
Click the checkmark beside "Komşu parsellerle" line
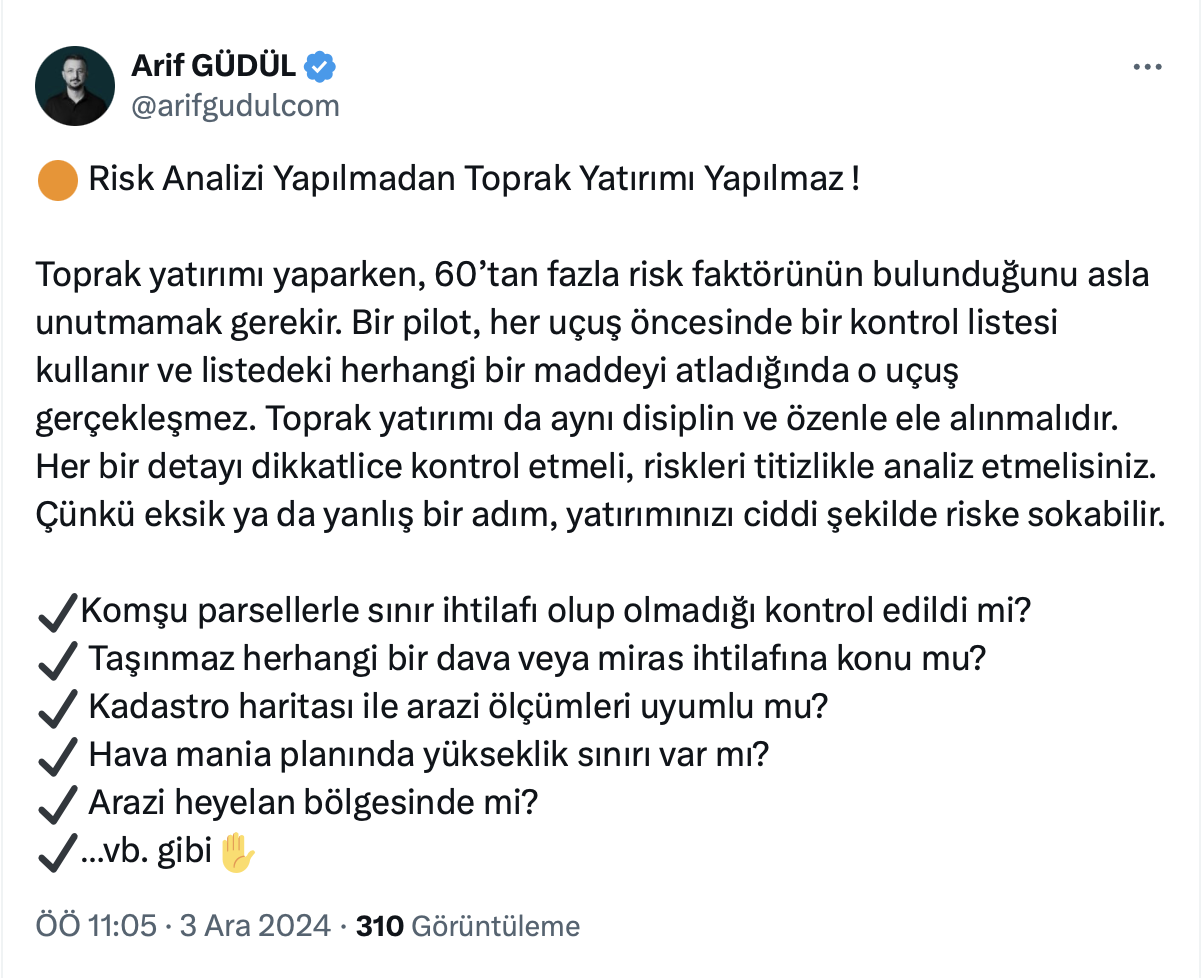pos(56,609)
